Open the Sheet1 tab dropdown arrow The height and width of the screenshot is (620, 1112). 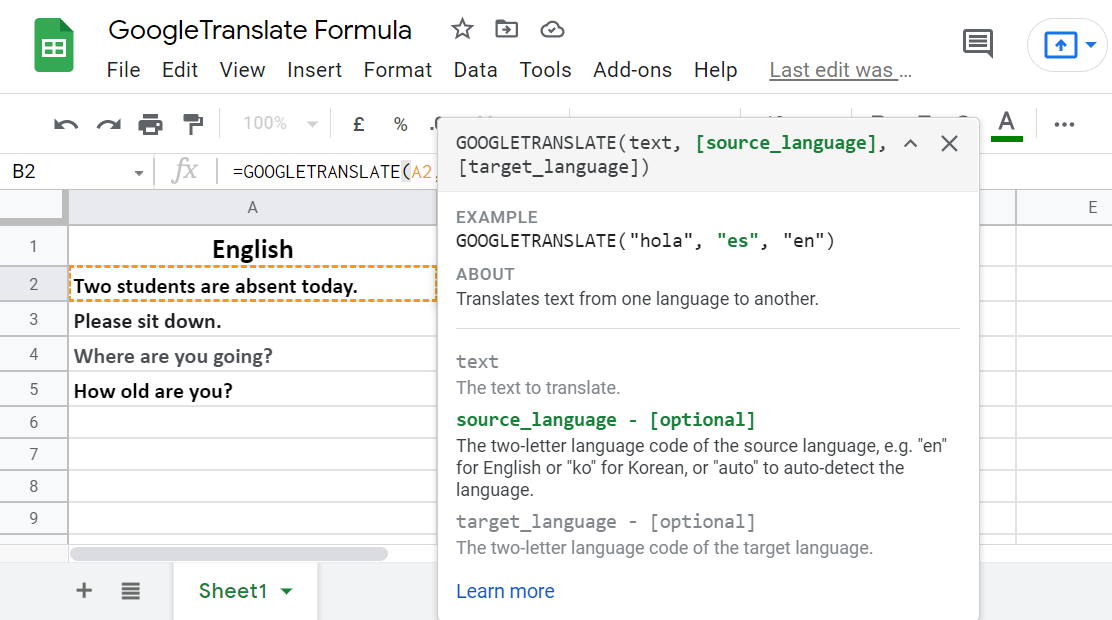click(x=287, y=591)
